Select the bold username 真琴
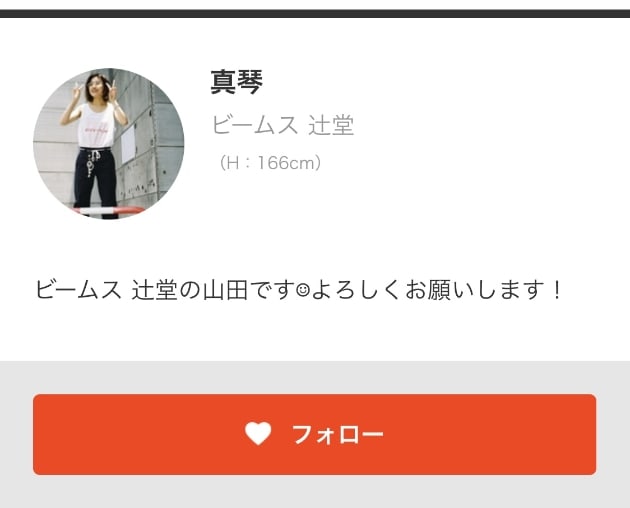The height and width of the screenshot is (508, 630). click(237, 82)
